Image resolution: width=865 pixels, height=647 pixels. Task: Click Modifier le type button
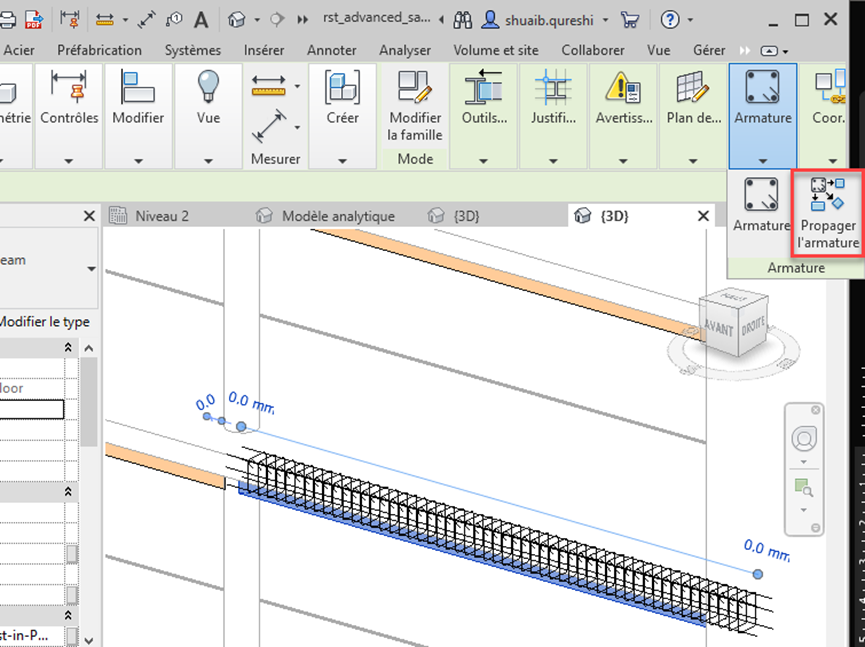44,321
